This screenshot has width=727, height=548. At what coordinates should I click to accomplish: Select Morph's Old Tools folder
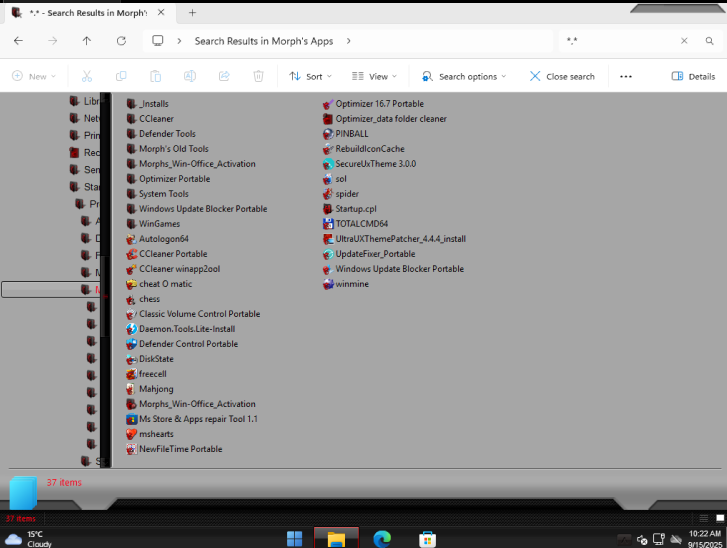[x=167, y=149]
